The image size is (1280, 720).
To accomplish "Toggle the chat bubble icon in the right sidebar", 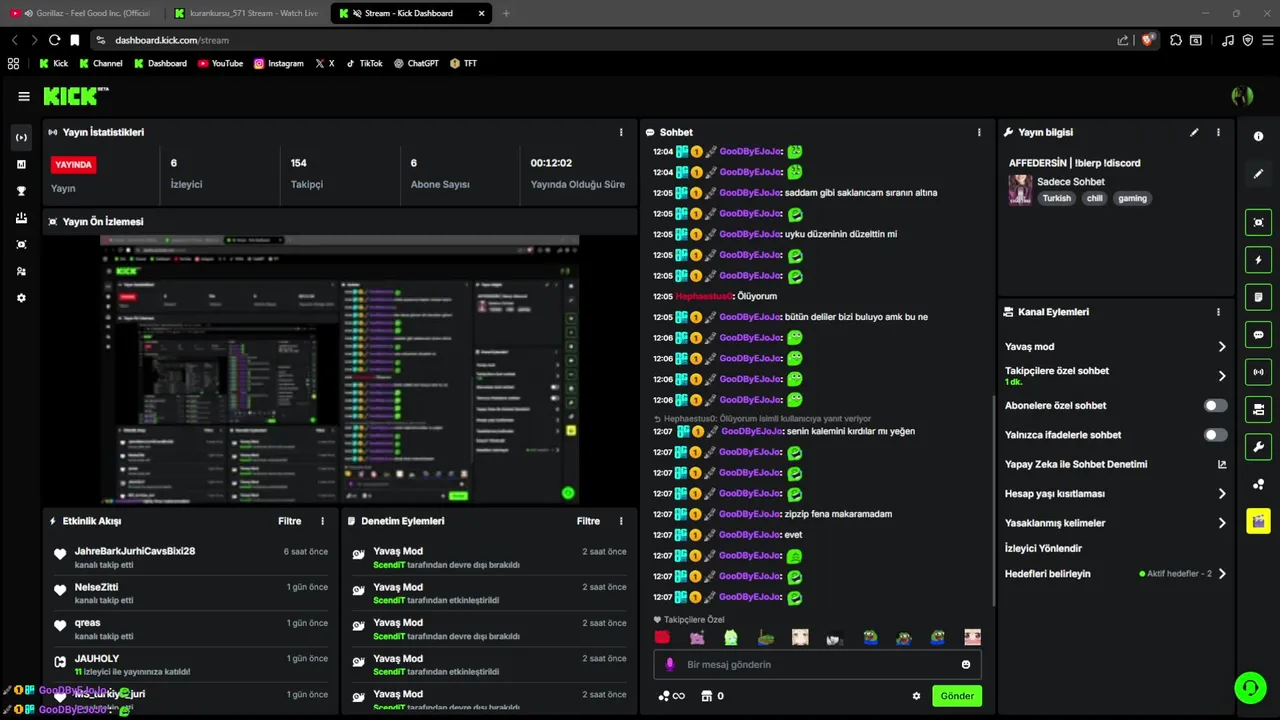I will click(x=1258, y=335).
